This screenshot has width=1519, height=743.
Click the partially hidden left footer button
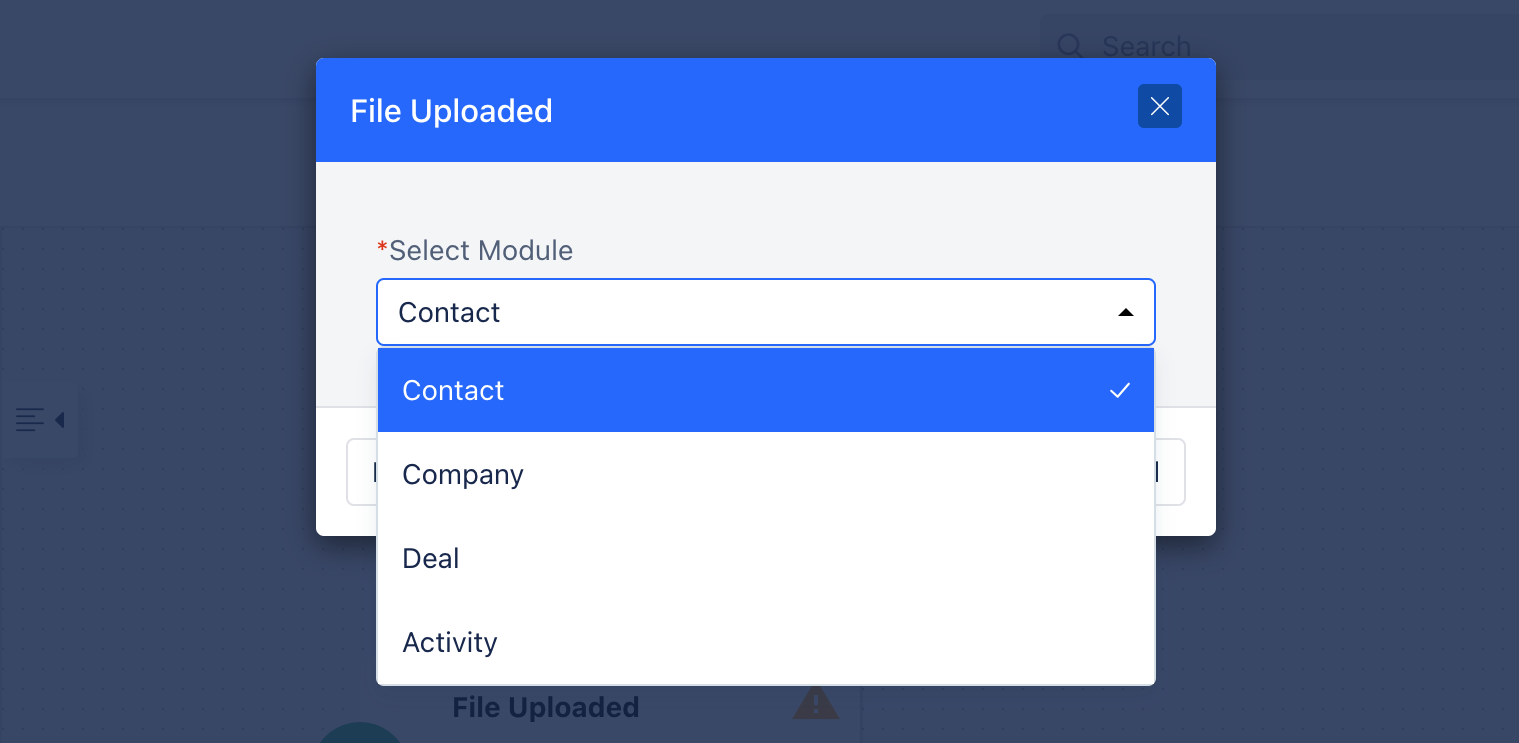pos(361,472)
